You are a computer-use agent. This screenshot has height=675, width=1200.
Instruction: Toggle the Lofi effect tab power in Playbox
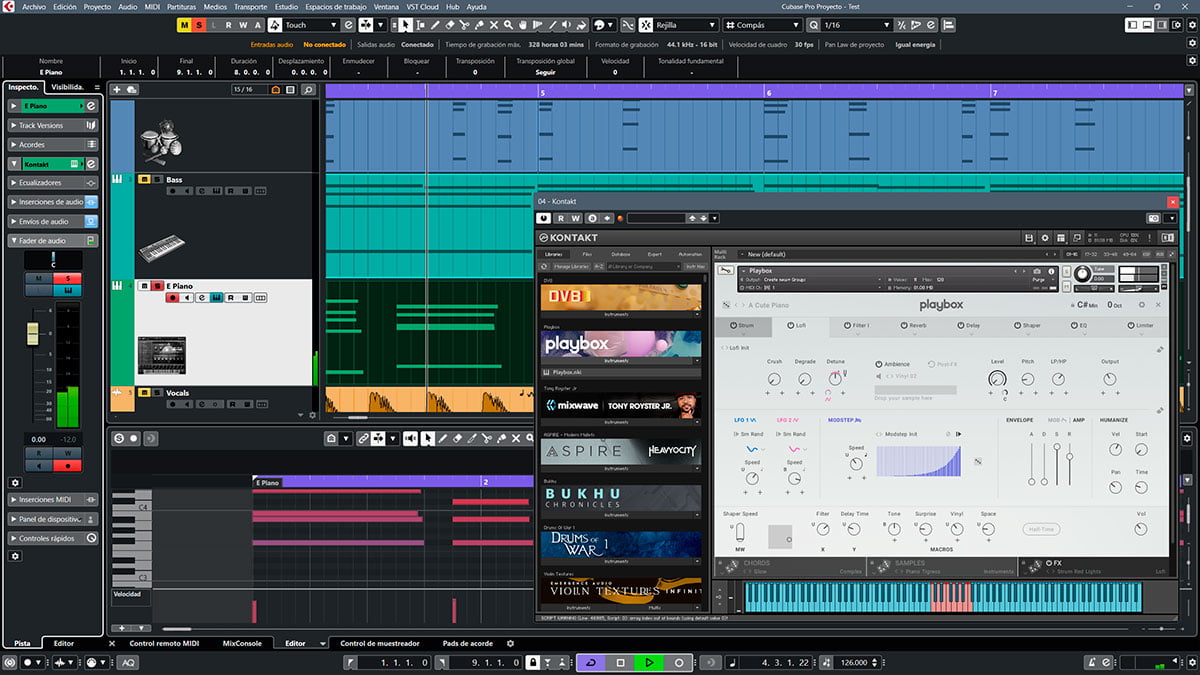pyautogui.click(x=790, y=325)
